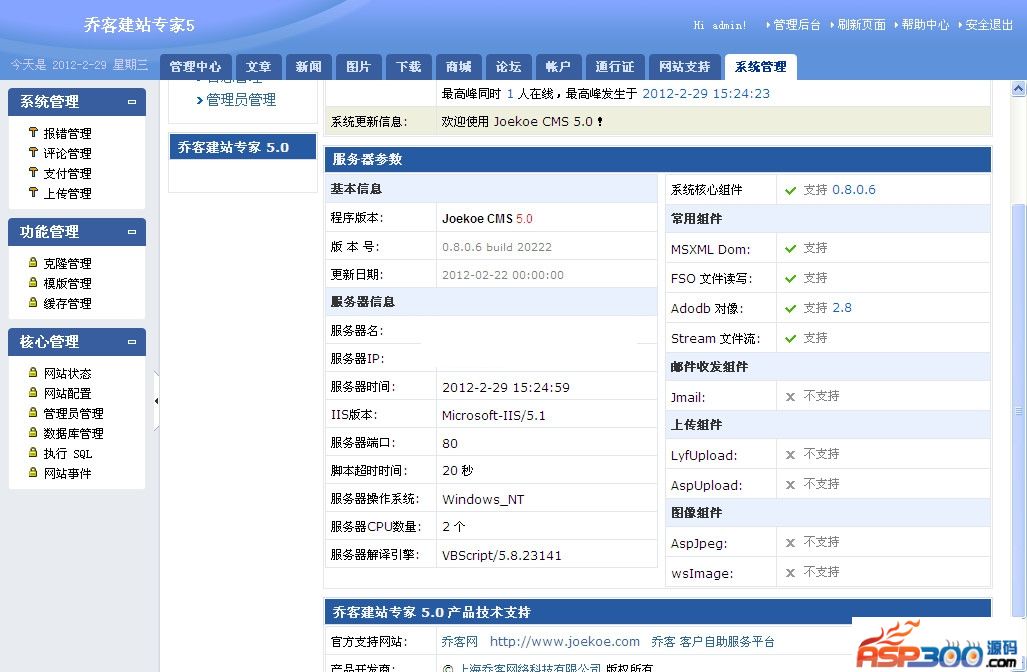Open the 下载 tab

(409, 67)
